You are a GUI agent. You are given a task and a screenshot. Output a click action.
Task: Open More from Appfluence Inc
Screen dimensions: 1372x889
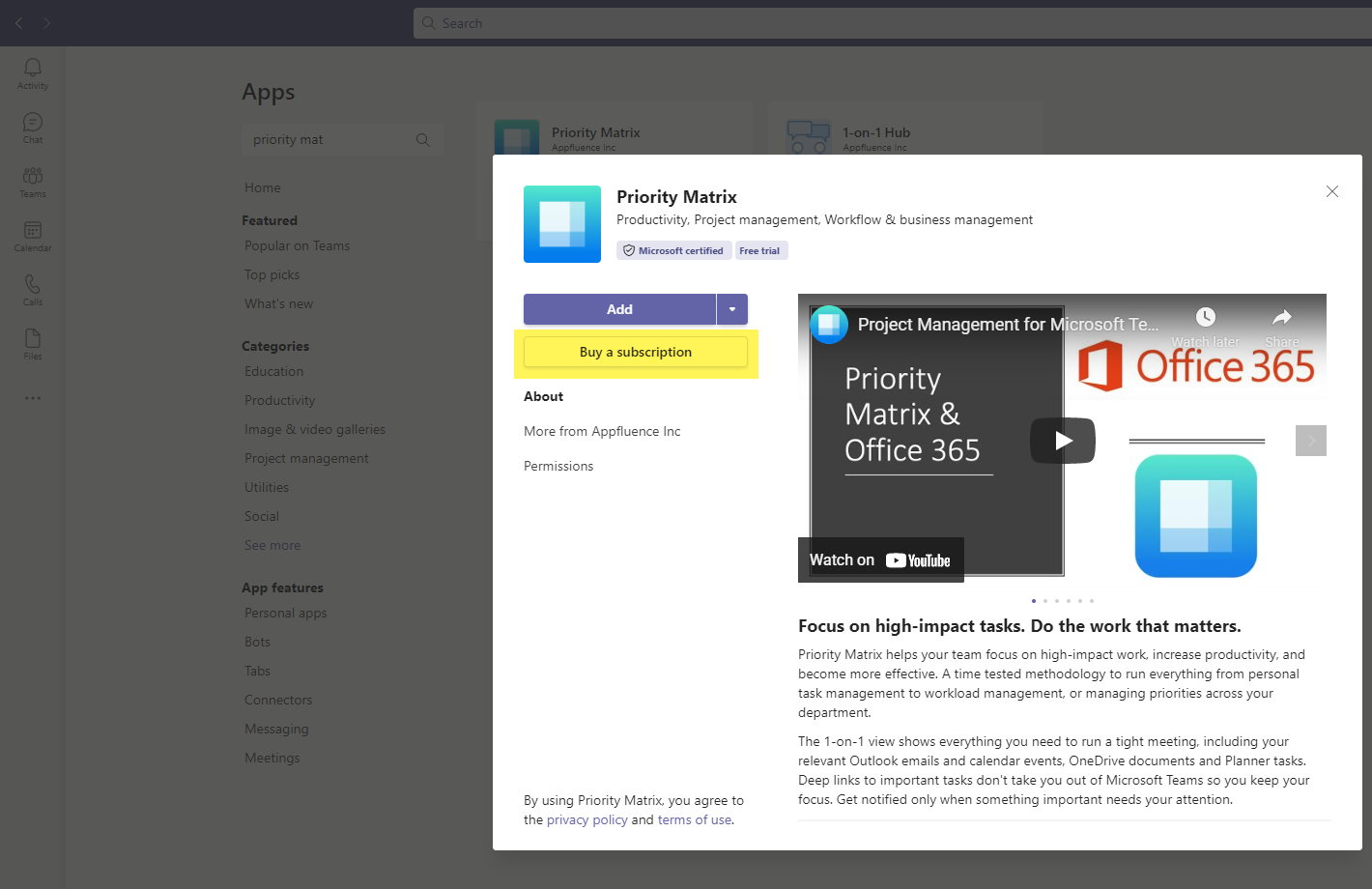pyautogui.click(x=602, y=431)
